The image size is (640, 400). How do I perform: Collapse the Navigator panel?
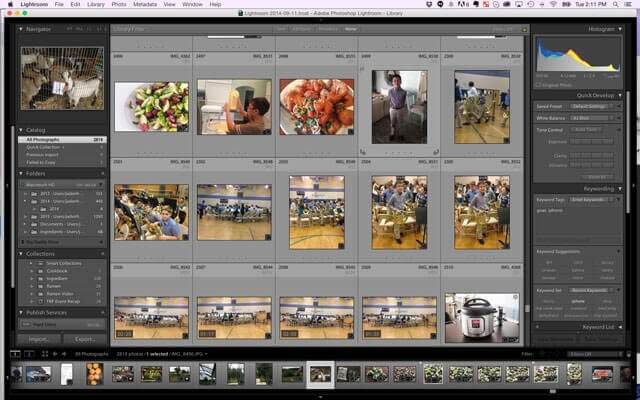pos(22,30)
